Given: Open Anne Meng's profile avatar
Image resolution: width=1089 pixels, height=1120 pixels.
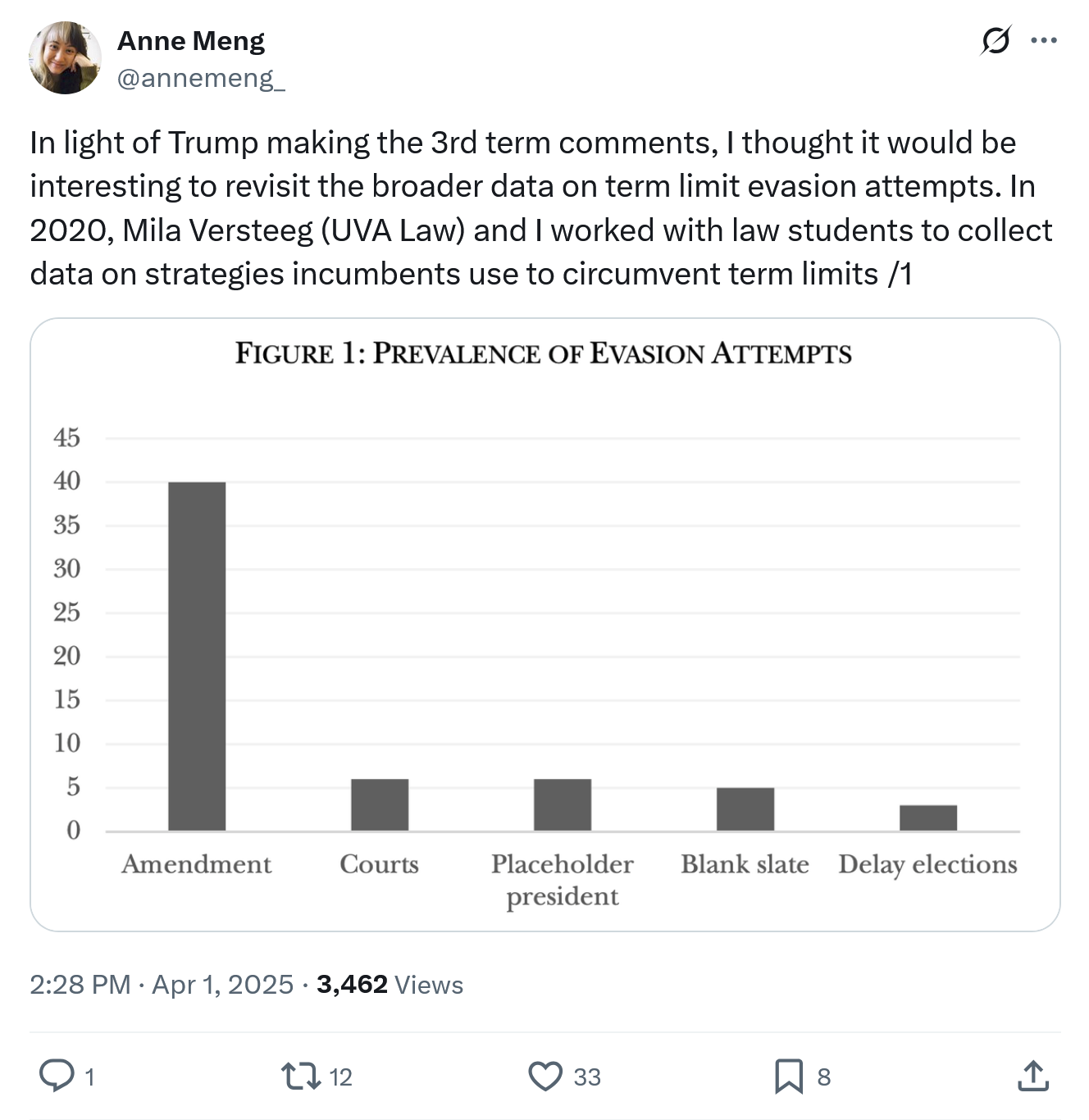Looking at the screenshot, I should coord(65,58).
